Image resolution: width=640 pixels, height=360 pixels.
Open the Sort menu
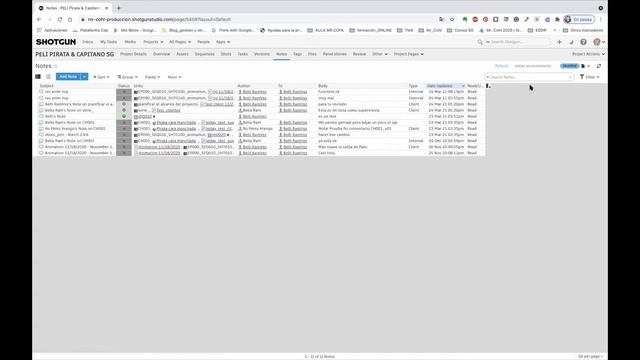[101, 77]
